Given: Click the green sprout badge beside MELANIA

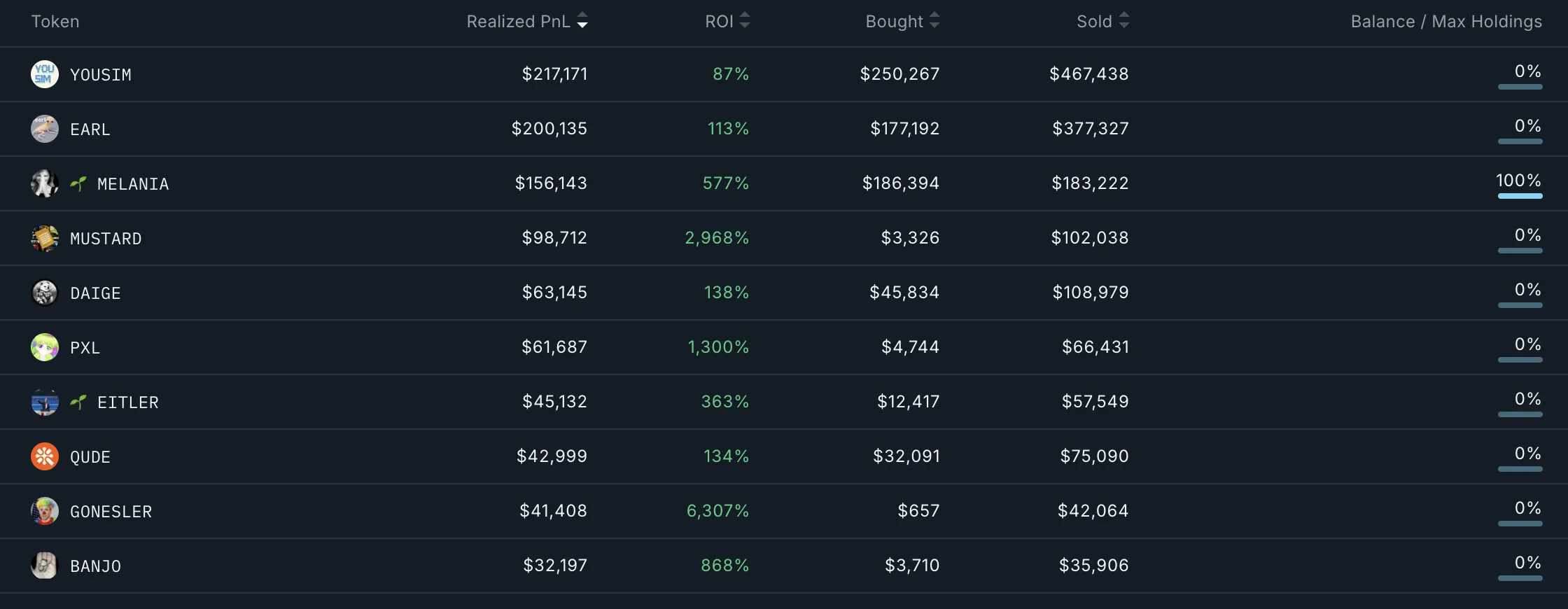Looking at the screenshot, I should (x=78, y=183).
